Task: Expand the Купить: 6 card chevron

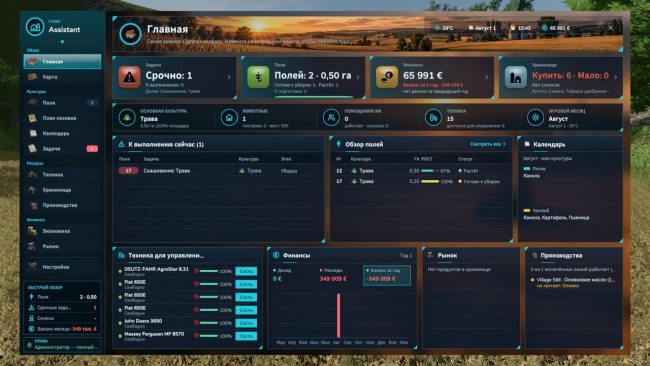Action: click(x=616, y=77)
